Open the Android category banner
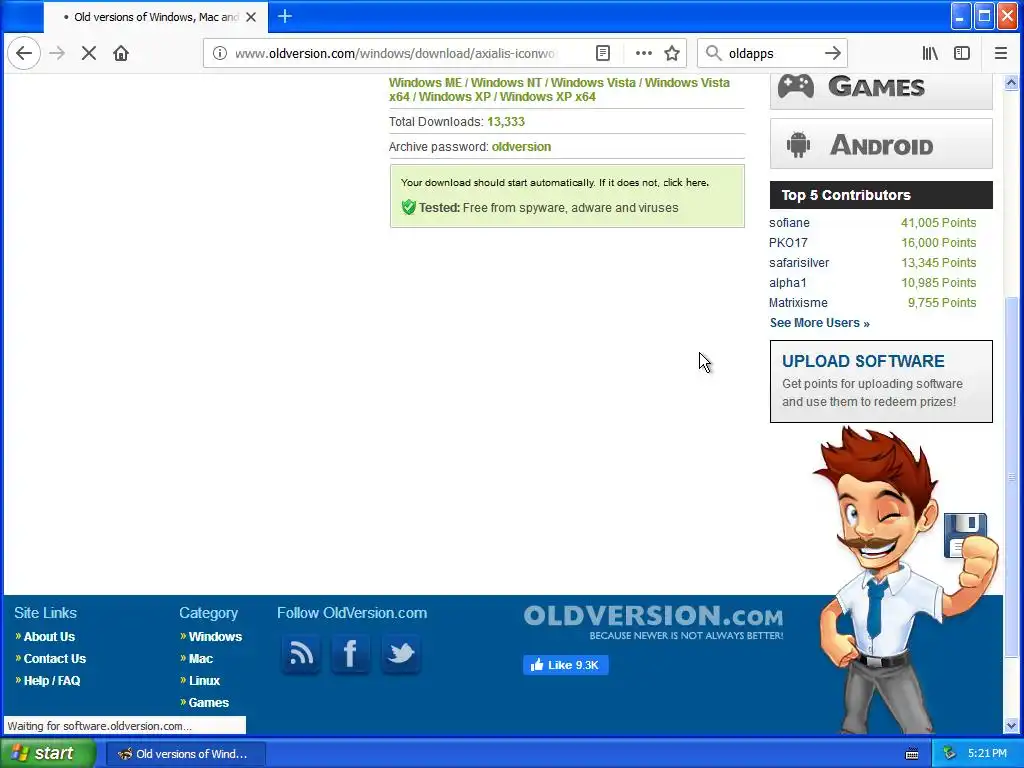 pos(881,144)
